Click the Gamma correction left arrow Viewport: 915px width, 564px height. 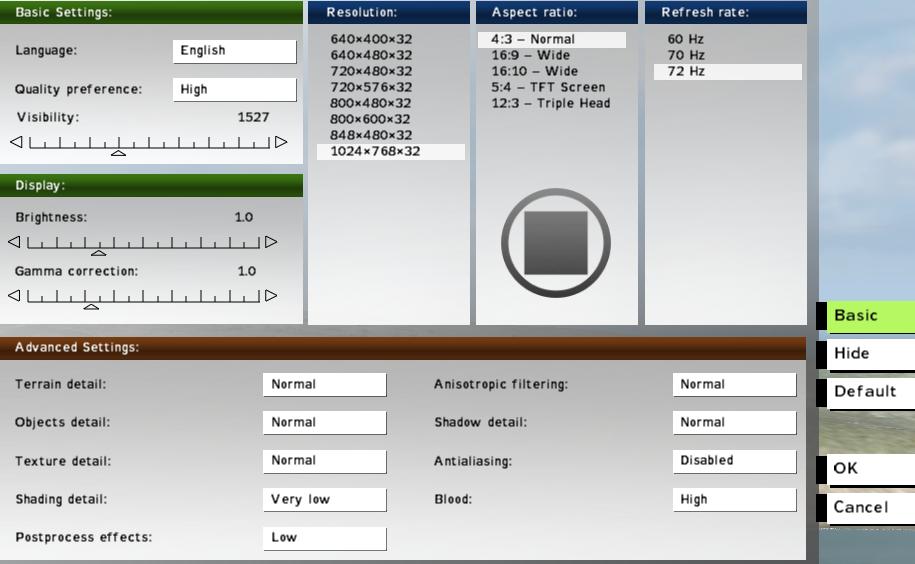pos(15,296)
